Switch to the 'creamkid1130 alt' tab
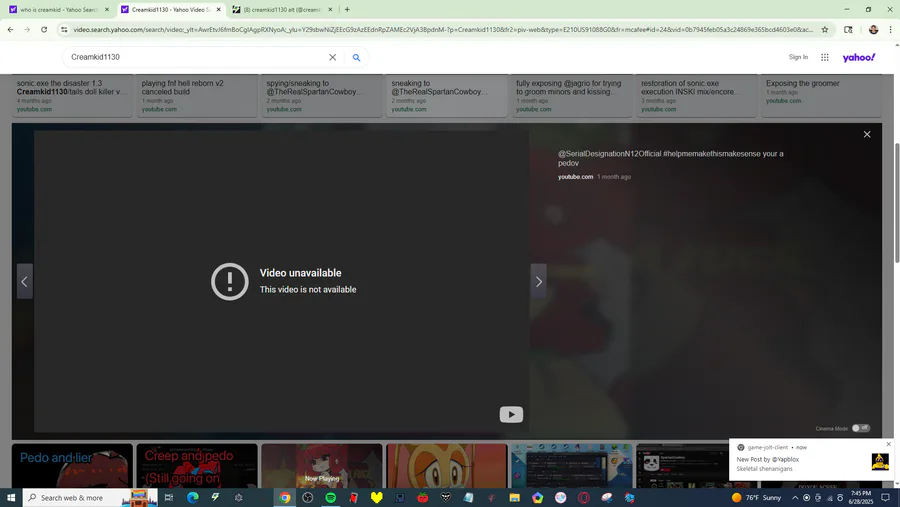 coord(282,9)
